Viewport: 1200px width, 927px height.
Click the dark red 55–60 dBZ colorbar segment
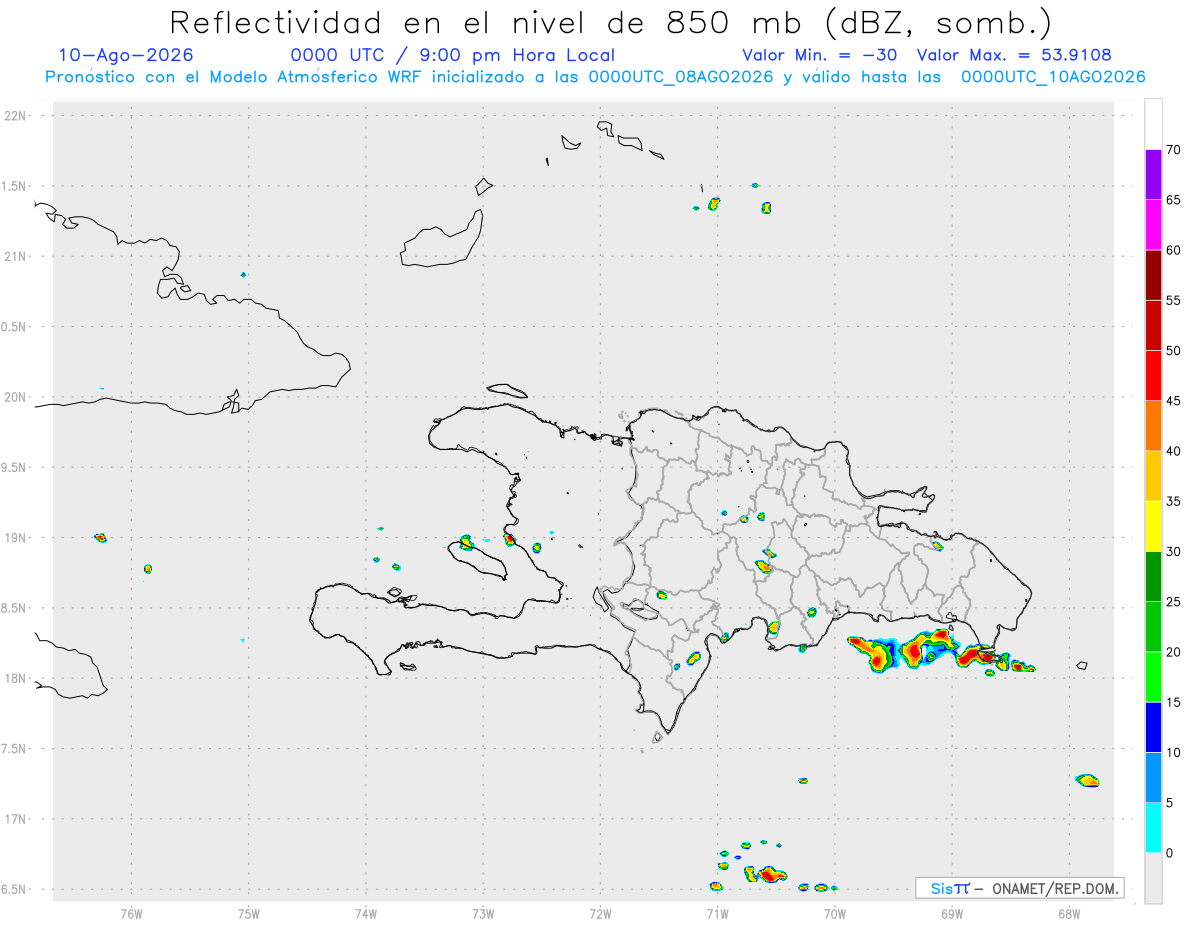1153,275
